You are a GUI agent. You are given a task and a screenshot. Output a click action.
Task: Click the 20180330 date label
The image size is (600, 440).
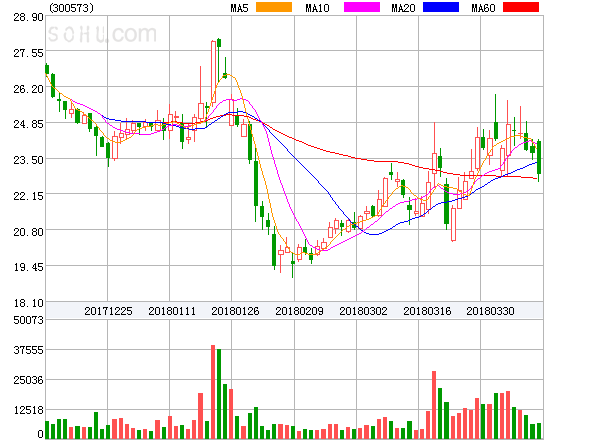pyautogui.click(x=490, y=311)
